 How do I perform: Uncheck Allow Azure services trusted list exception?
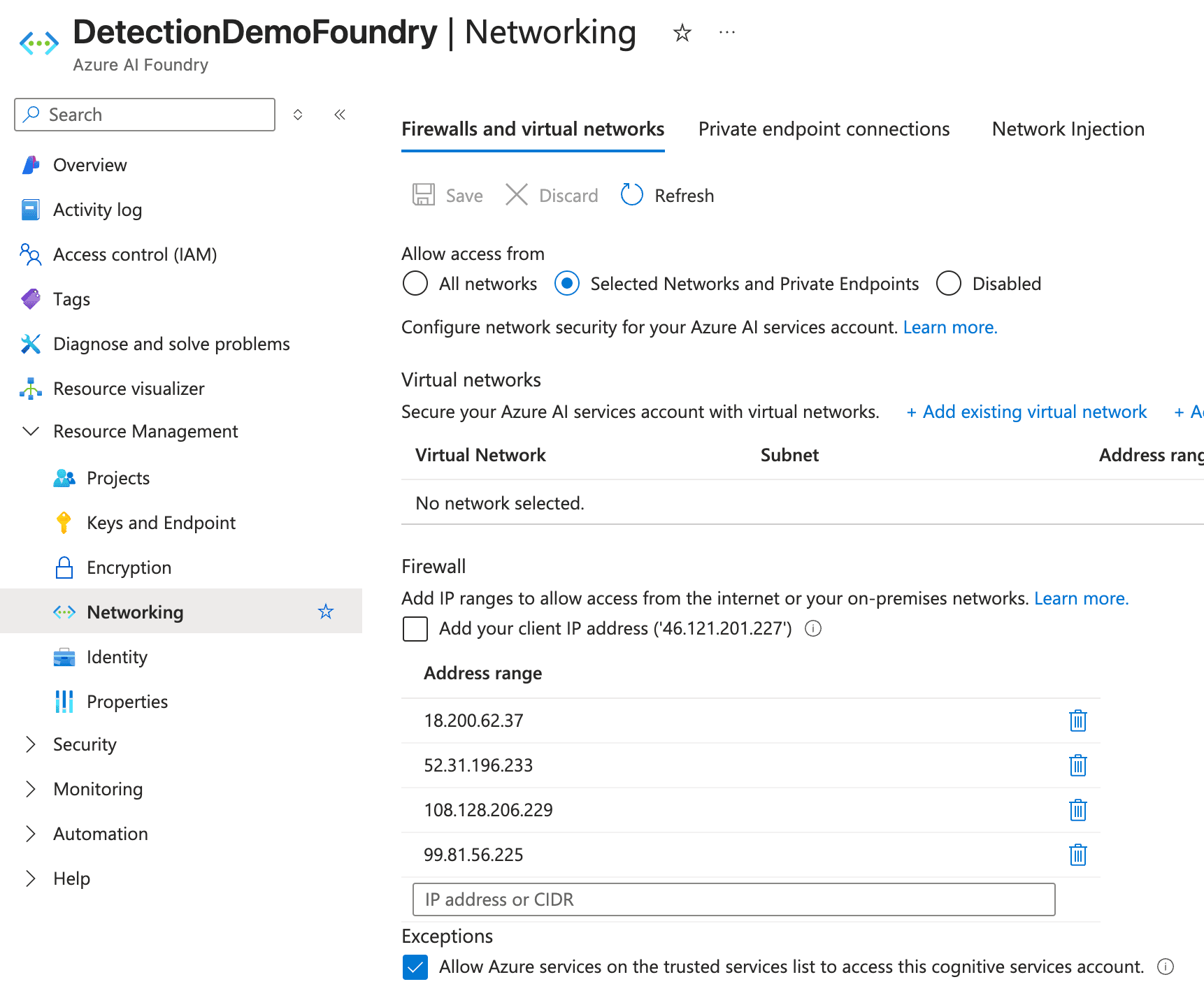point(415,967)
